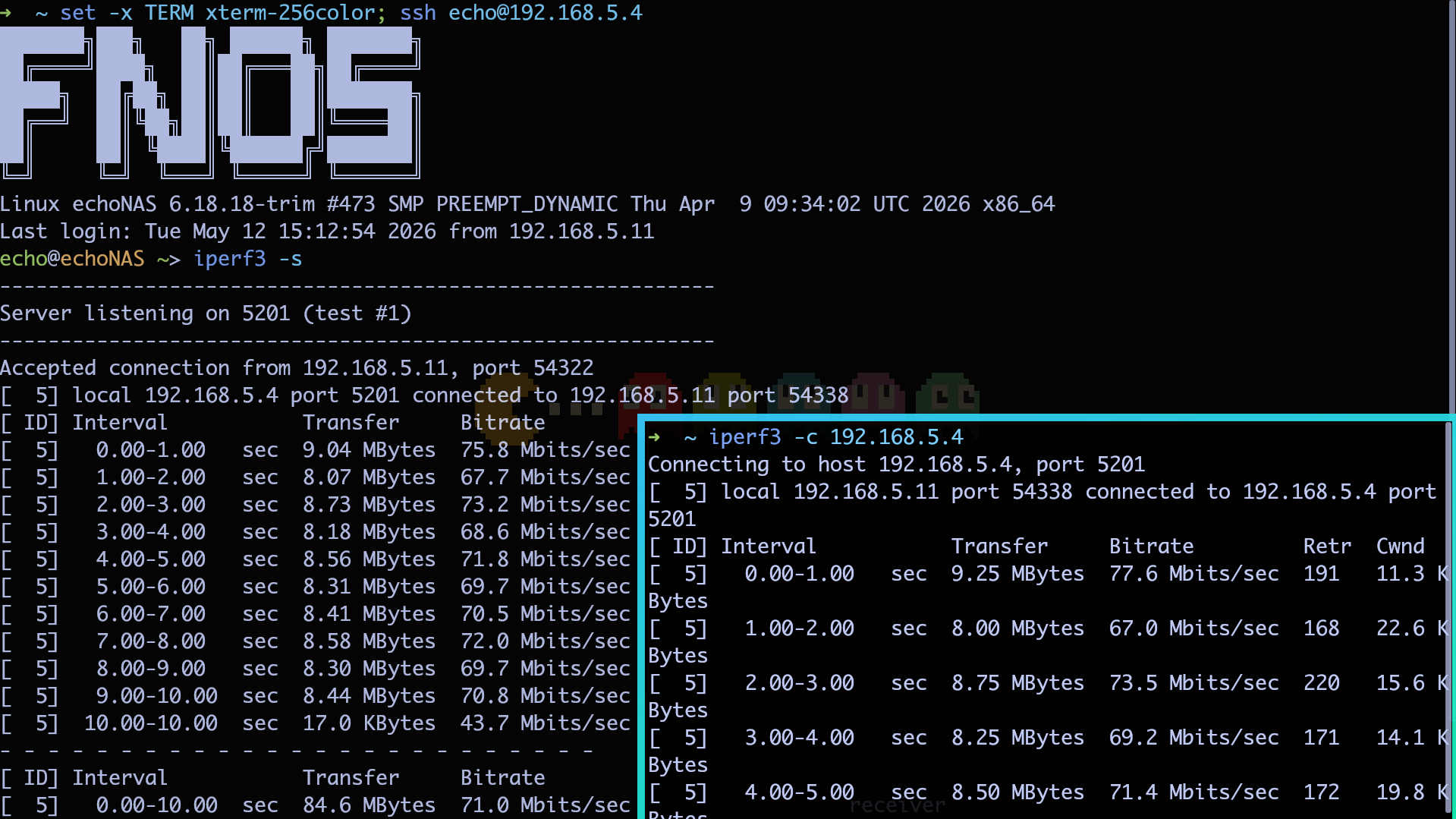This screenshot has height=819, width=1456.
Task: Click the 8.56 MBytes transfer value
Action: pyautogui.click(x=370, y=559)
